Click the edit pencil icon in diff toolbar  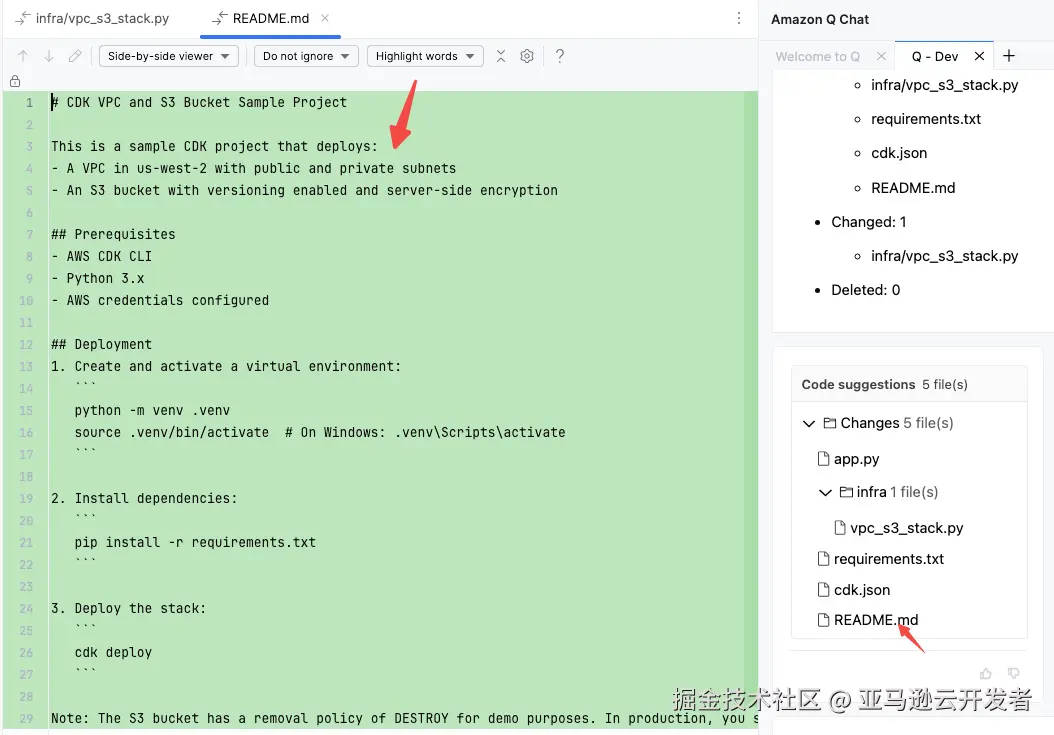pyautogui.click(x=75, y=56)
